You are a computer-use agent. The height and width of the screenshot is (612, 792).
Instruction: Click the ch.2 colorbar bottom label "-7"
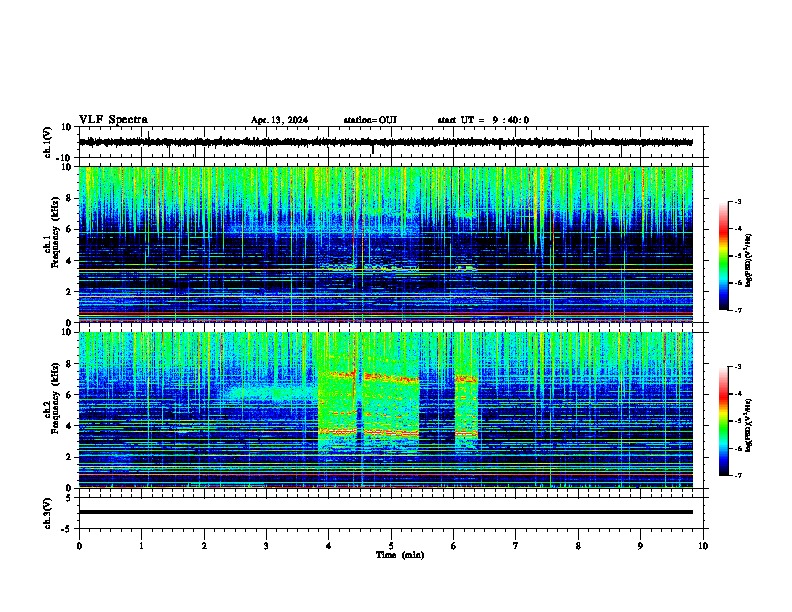737,475
